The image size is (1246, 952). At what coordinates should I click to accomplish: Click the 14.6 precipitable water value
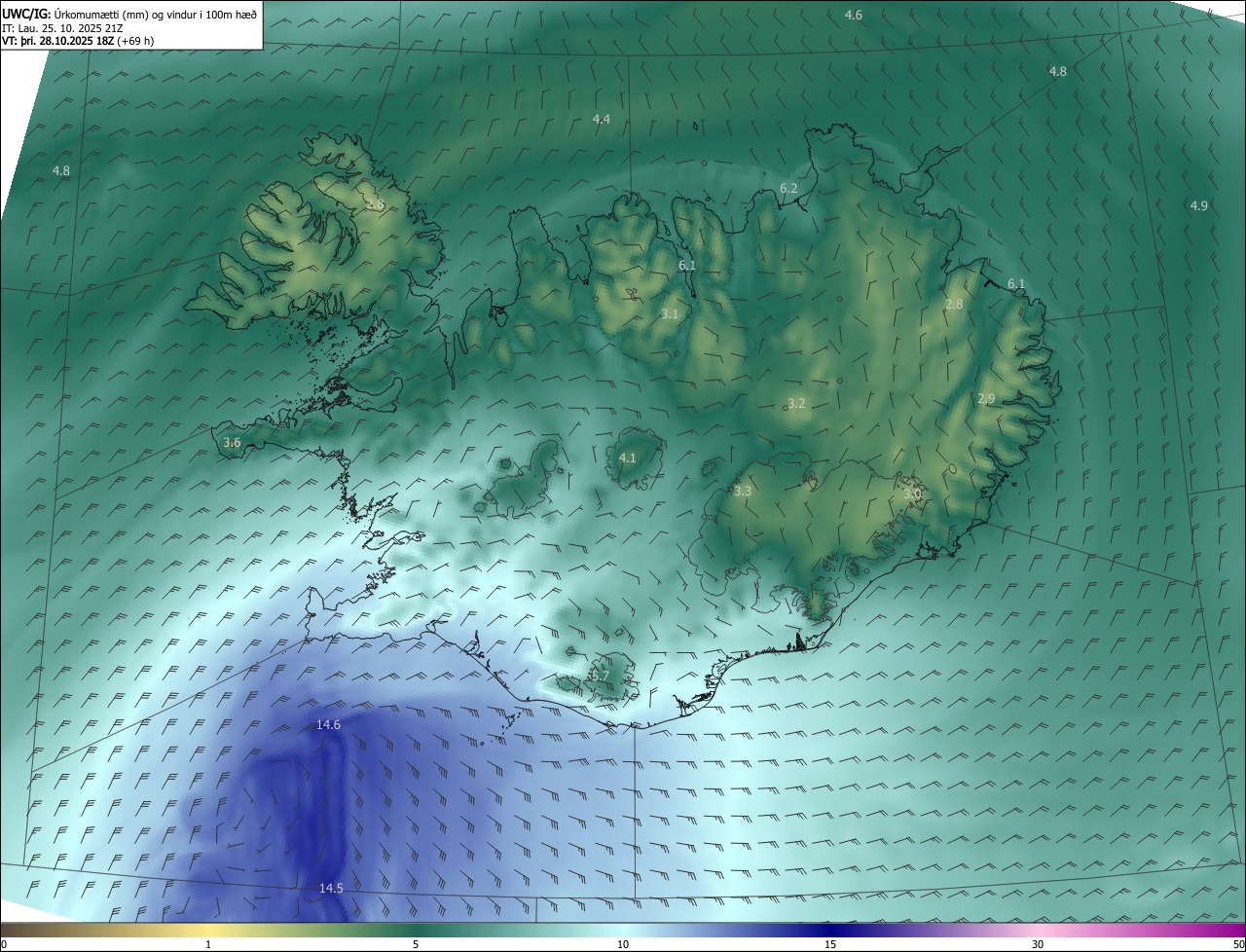329,725
